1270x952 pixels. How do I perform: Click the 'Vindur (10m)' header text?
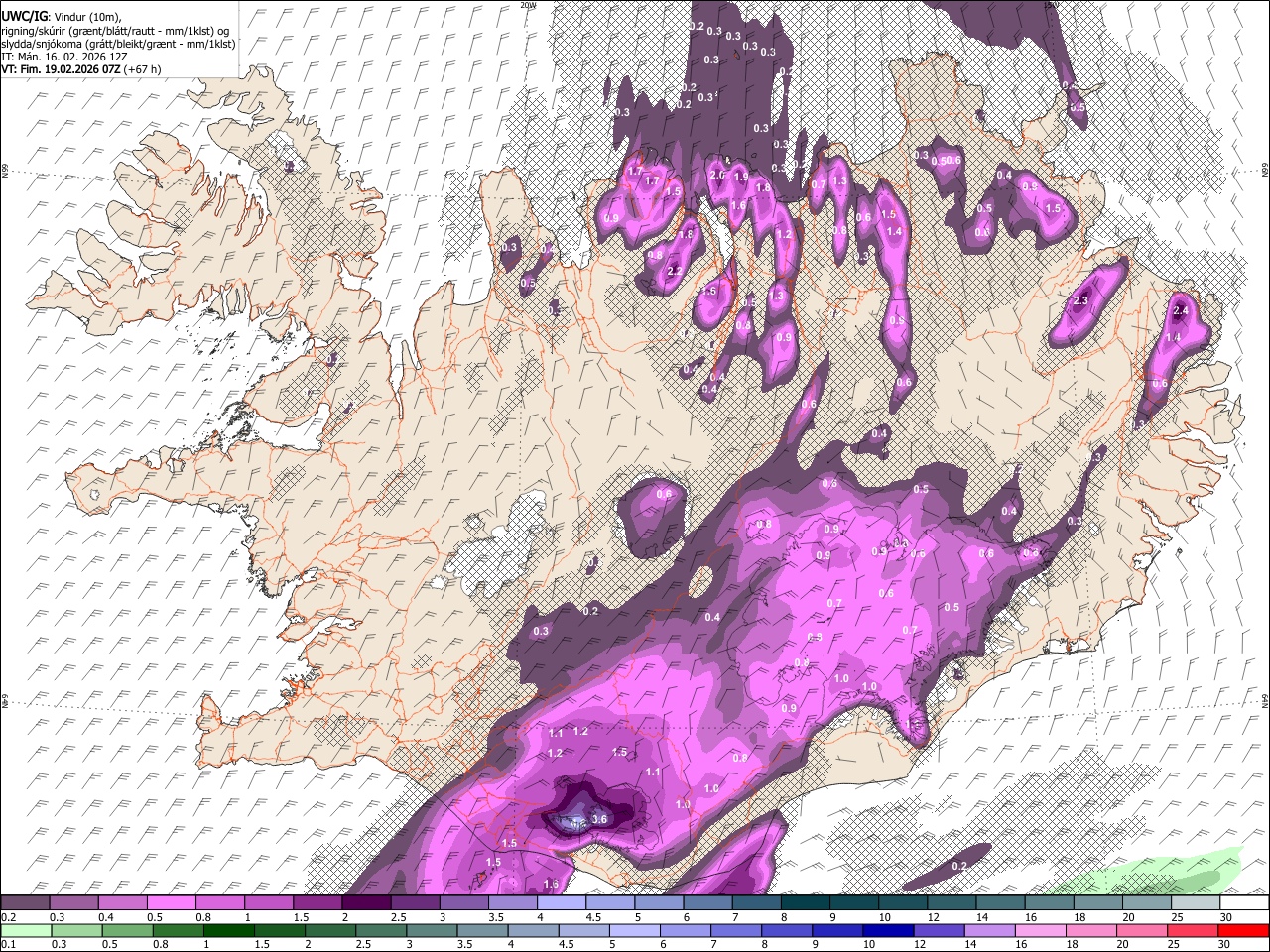(87, 17)
